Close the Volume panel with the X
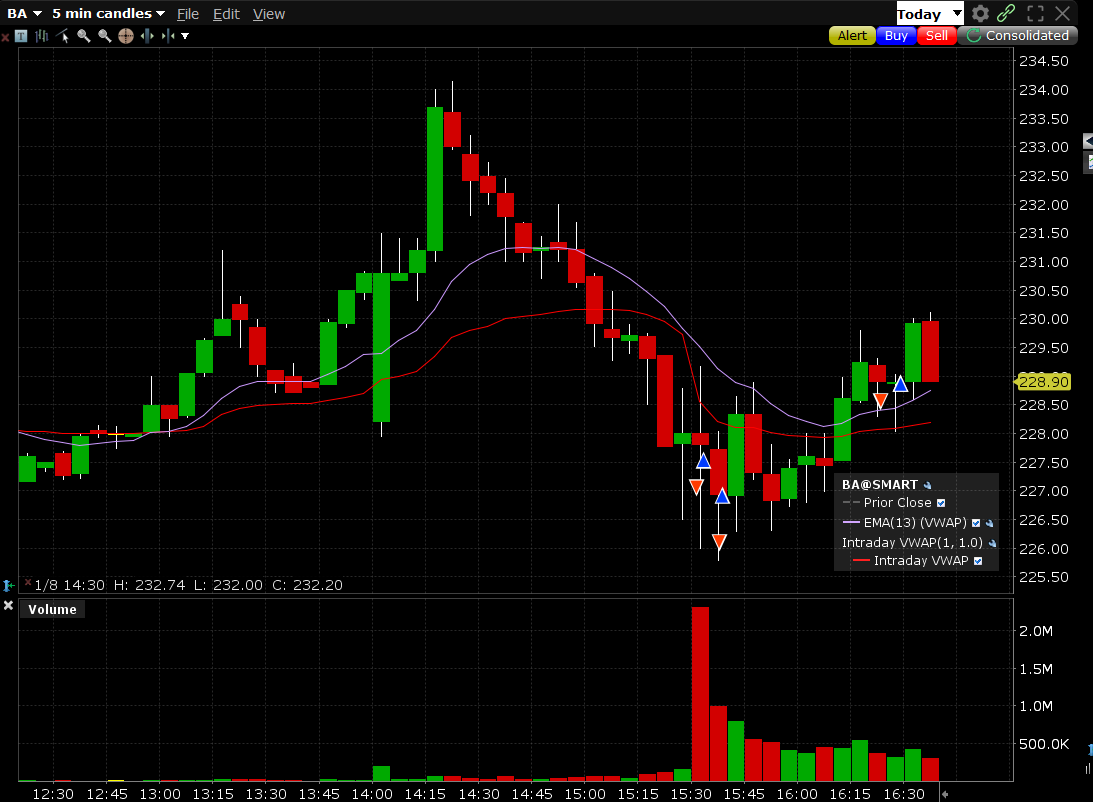 pyautogui.click(x=8, y=606)
